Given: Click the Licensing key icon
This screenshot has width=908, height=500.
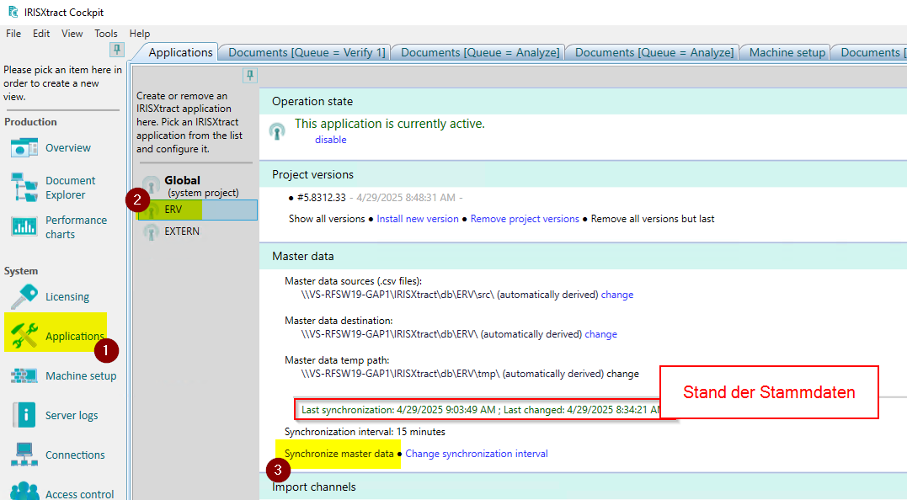Looking at the screenshot, I should (x=24, y=297).
